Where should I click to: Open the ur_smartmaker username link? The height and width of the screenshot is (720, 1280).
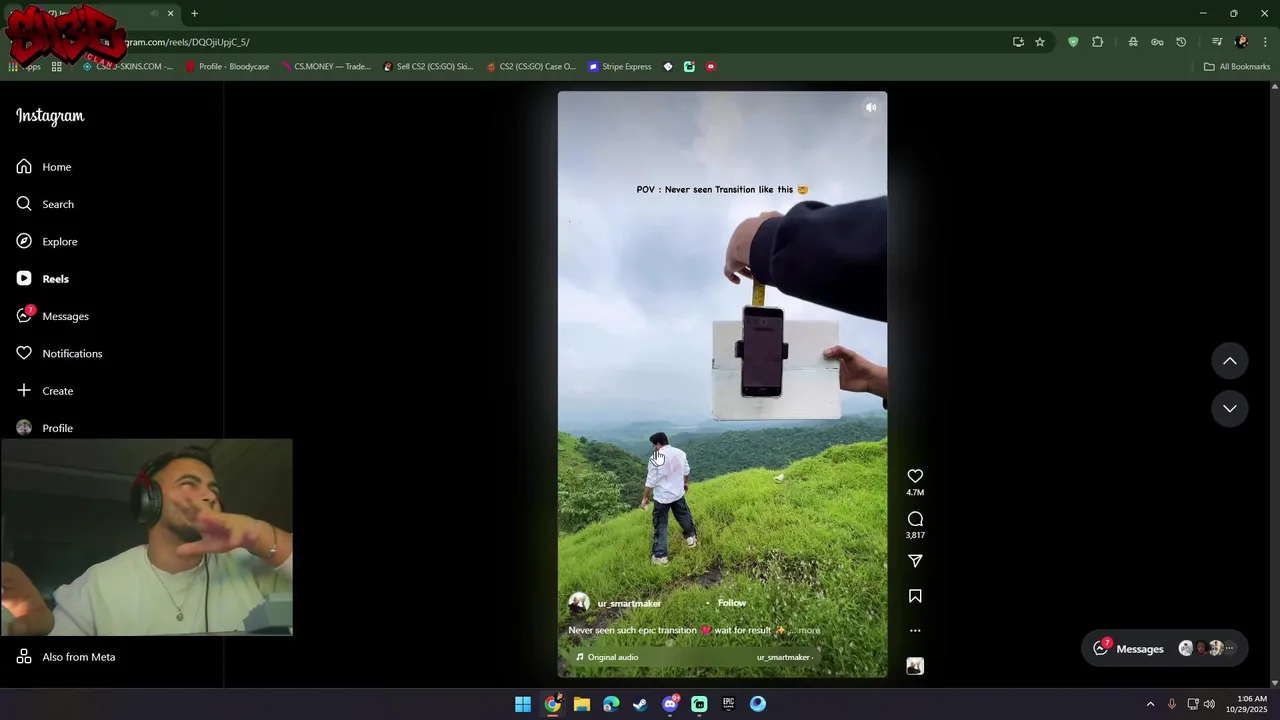click(629, 603)
